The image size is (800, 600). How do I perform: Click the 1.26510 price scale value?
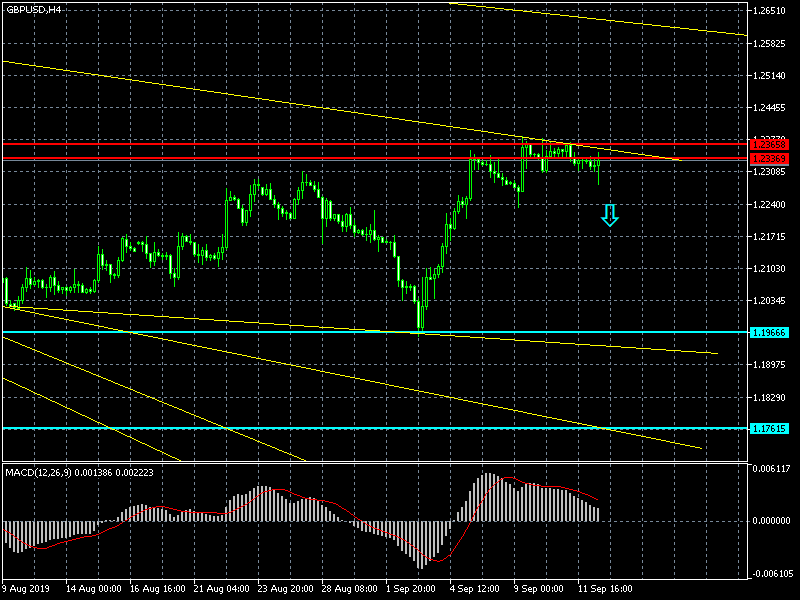[769, 11]
